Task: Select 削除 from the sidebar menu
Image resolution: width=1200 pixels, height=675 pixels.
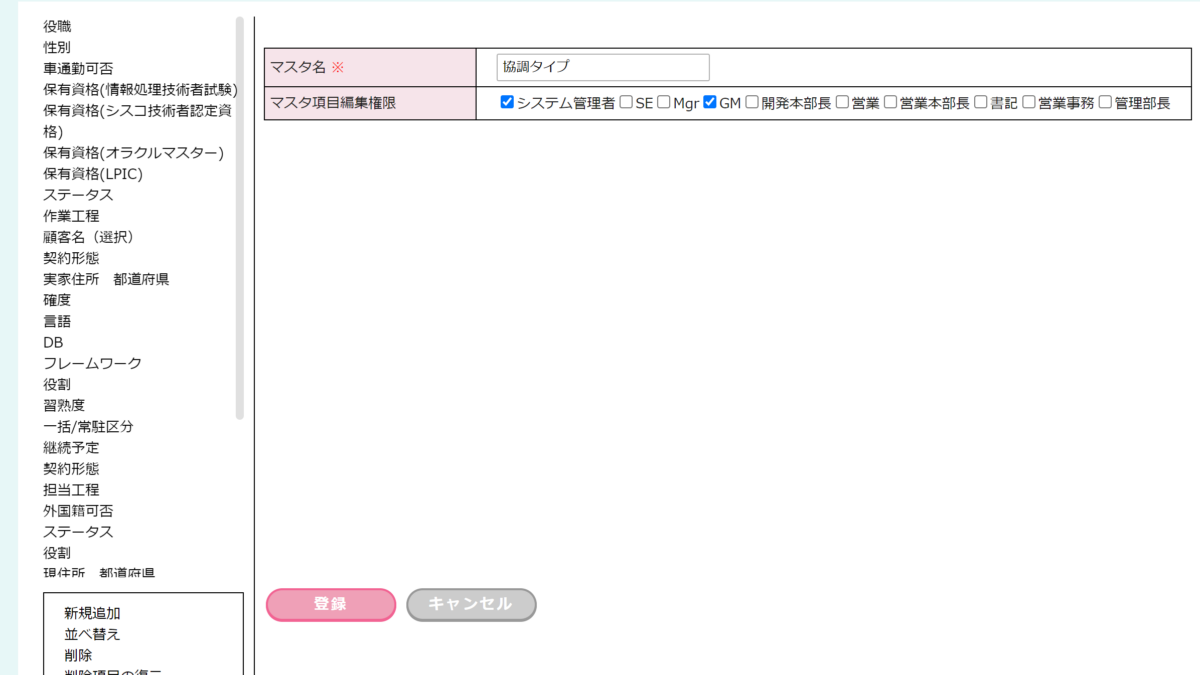Action: tap(78, 655)
